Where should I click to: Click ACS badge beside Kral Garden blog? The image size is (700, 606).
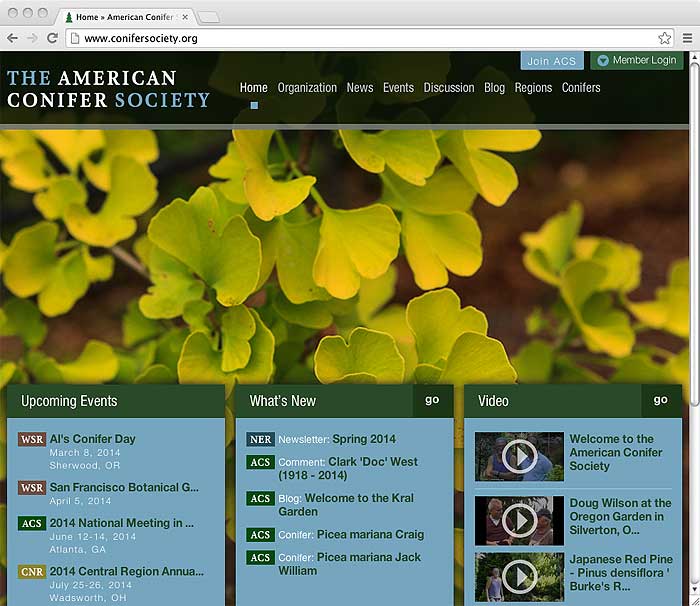point(260,498)
